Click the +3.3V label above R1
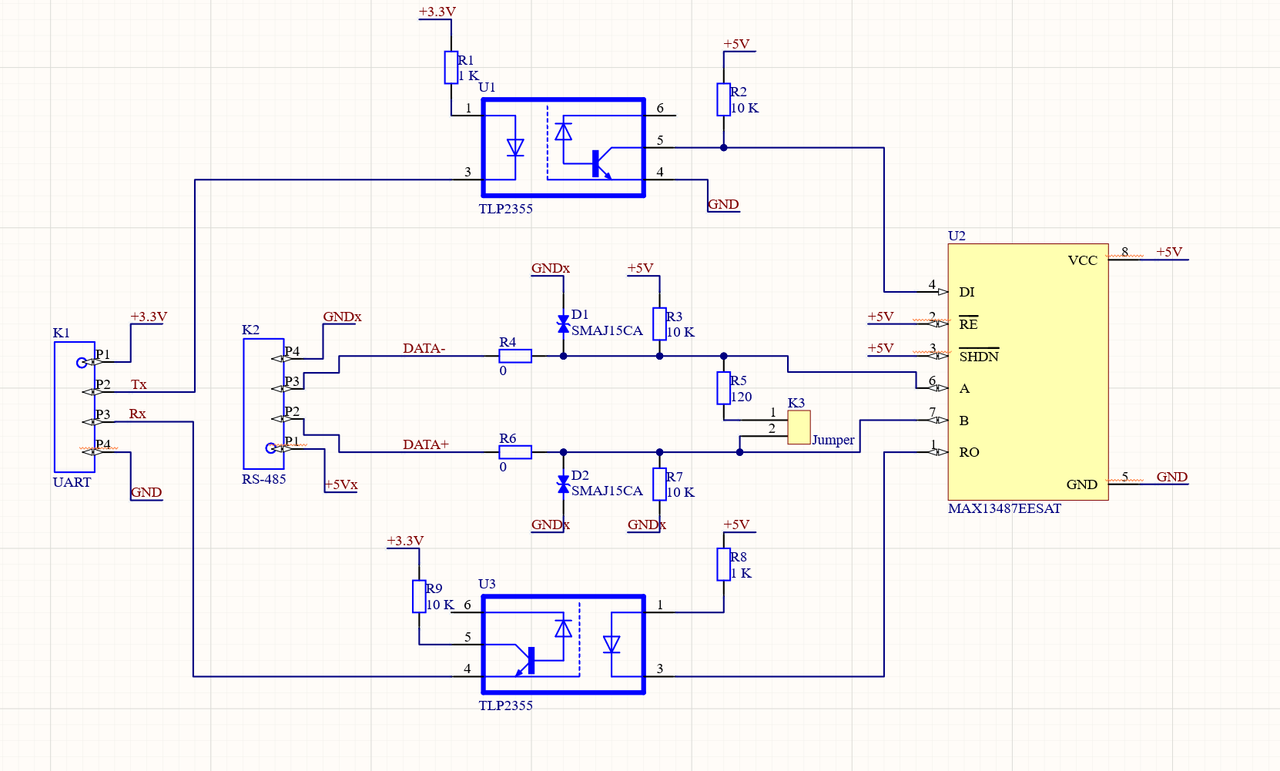1280x771 pixels. 437,12
